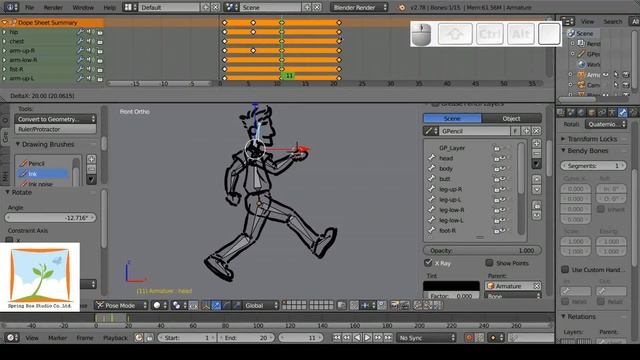Expand the Transform Locks panel
The width and height of the screenshot is (640, 360).
click(564, 139)
